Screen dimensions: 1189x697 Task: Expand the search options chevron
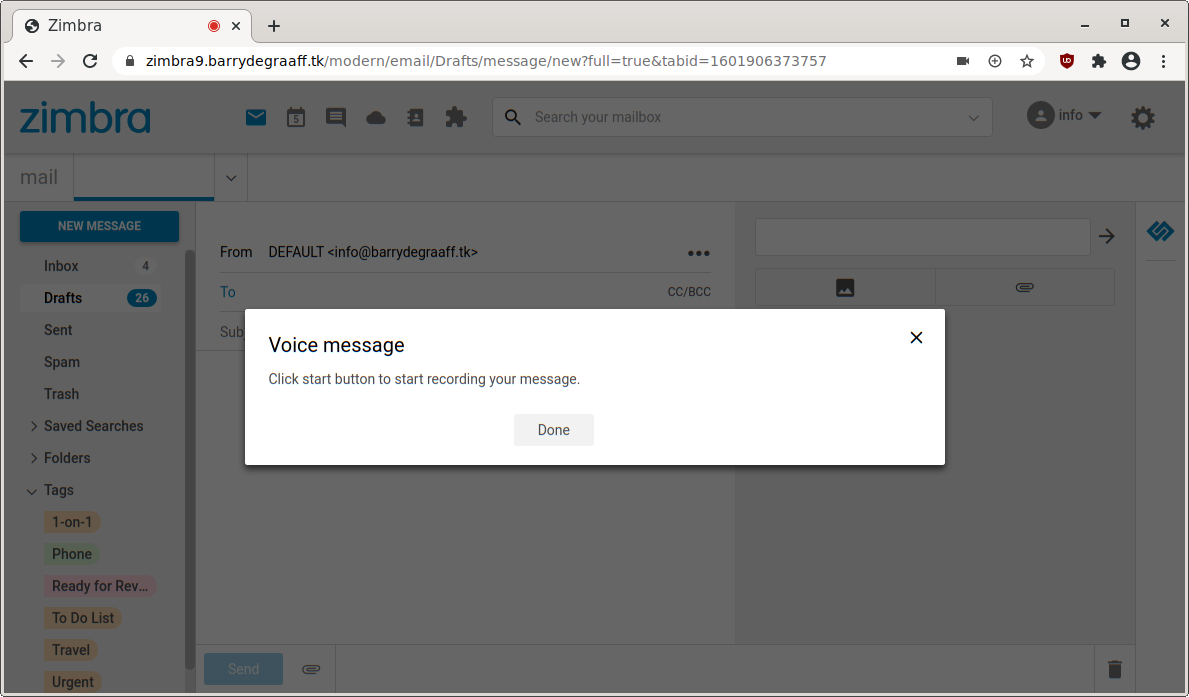pyautogui.click(x=974, y=118)
